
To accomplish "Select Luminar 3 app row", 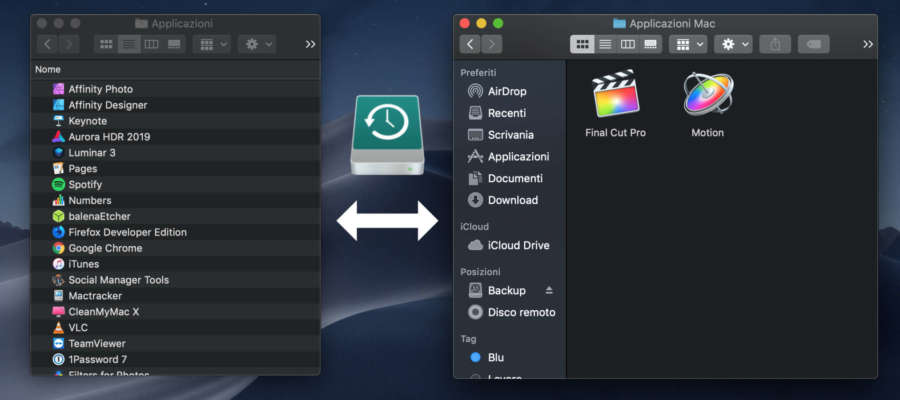I will 175,153.
